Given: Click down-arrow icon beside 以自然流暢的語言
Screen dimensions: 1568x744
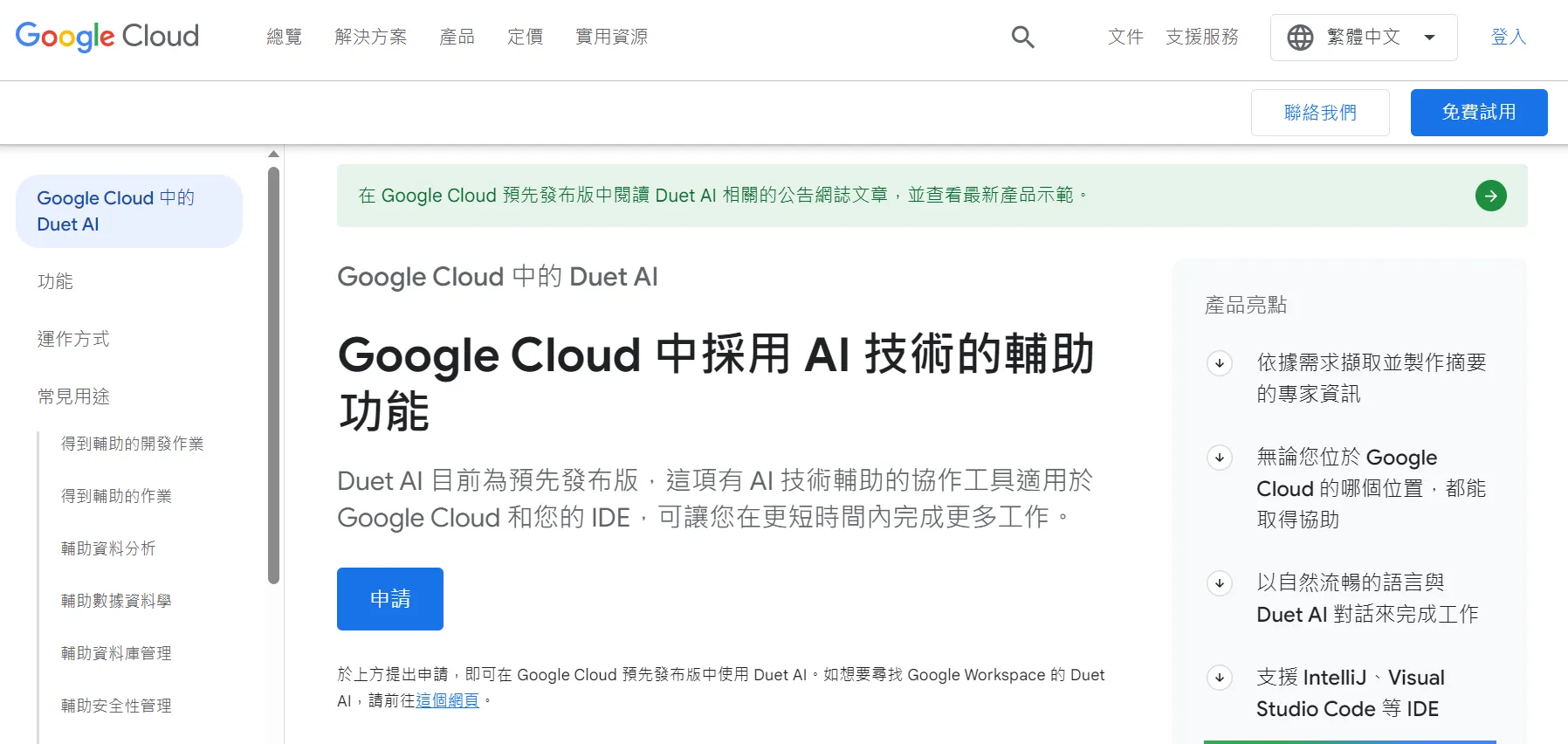Looking at the screenshot, I should 1220,583.
